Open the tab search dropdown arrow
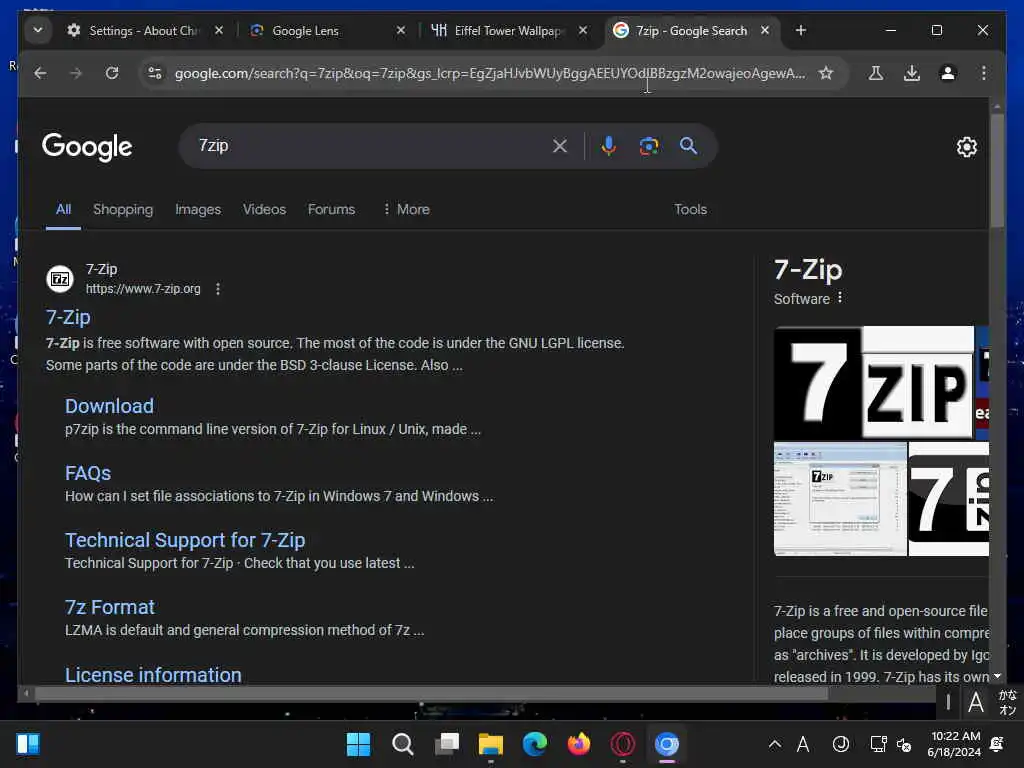 [x=38, y=30]
